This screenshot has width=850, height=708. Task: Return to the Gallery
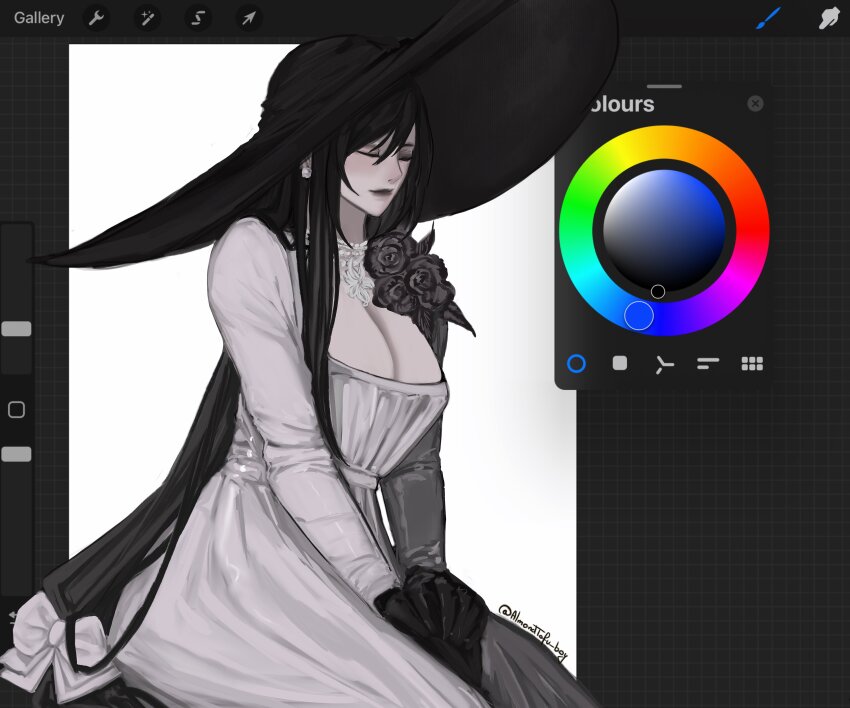[x=39, y=17]
